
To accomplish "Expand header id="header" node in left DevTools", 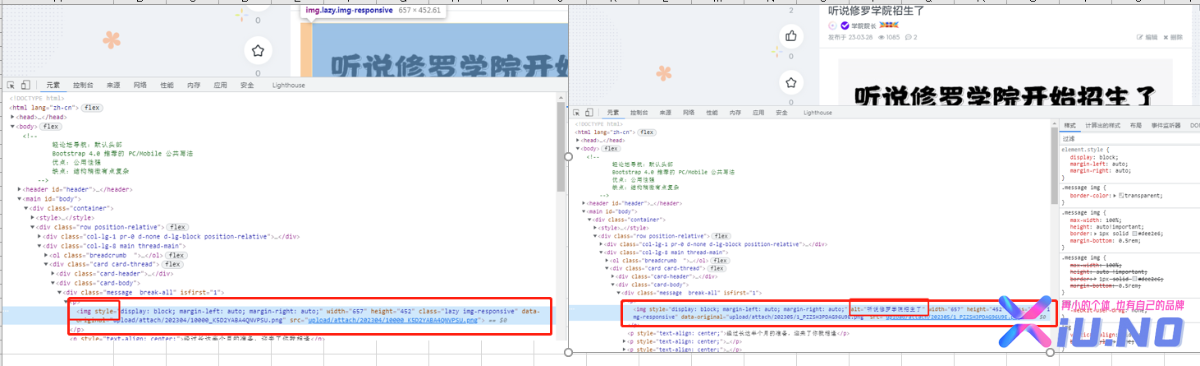I will pos(20,189).
